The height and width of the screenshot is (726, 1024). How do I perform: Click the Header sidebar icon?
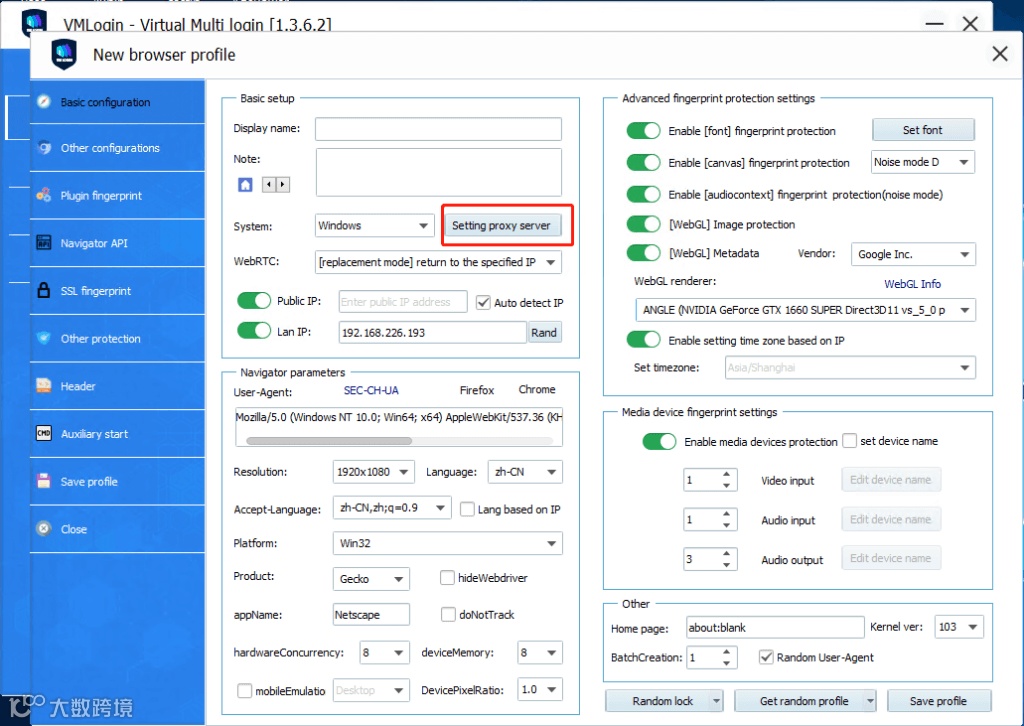tap(44, 386)
